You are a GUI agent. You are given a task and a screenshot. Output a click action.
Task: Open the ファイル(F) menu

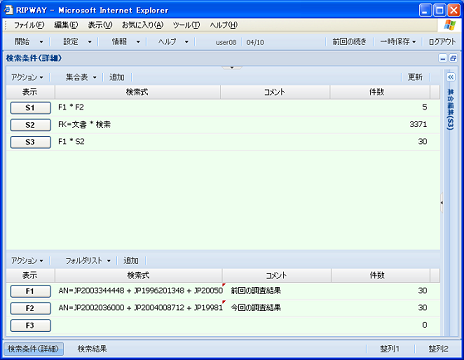[x=29, y=25]
